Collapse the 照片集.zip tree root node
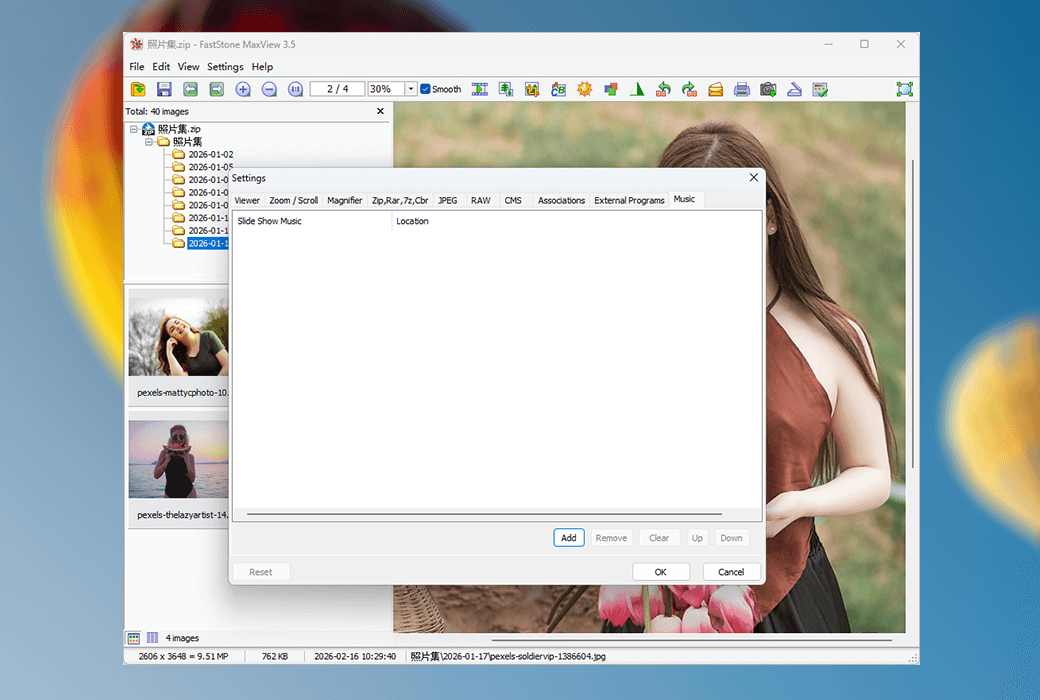This screenshot has width=1040, height=700. click(134, 129)
